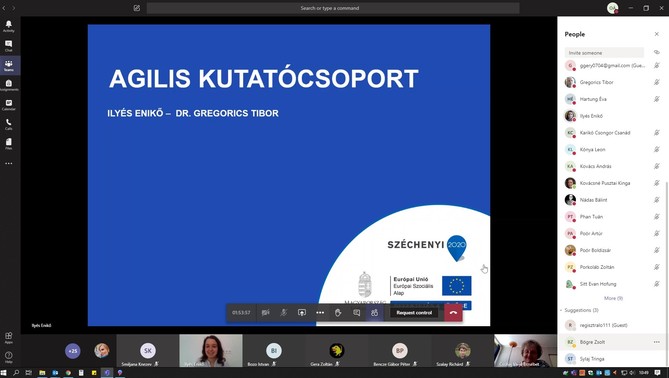Switch to Teams tab in sidebar
The width and height of the screenshot is (669, 378).
(9, 65)
